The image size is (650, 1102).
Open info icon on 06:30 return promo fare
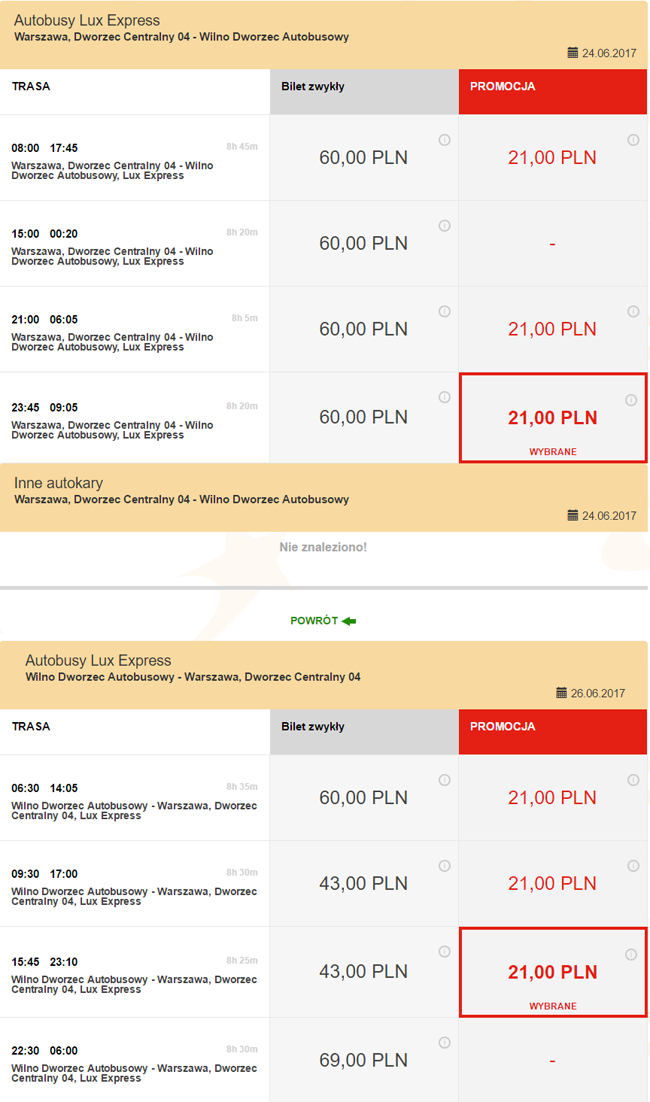point(633,780)
